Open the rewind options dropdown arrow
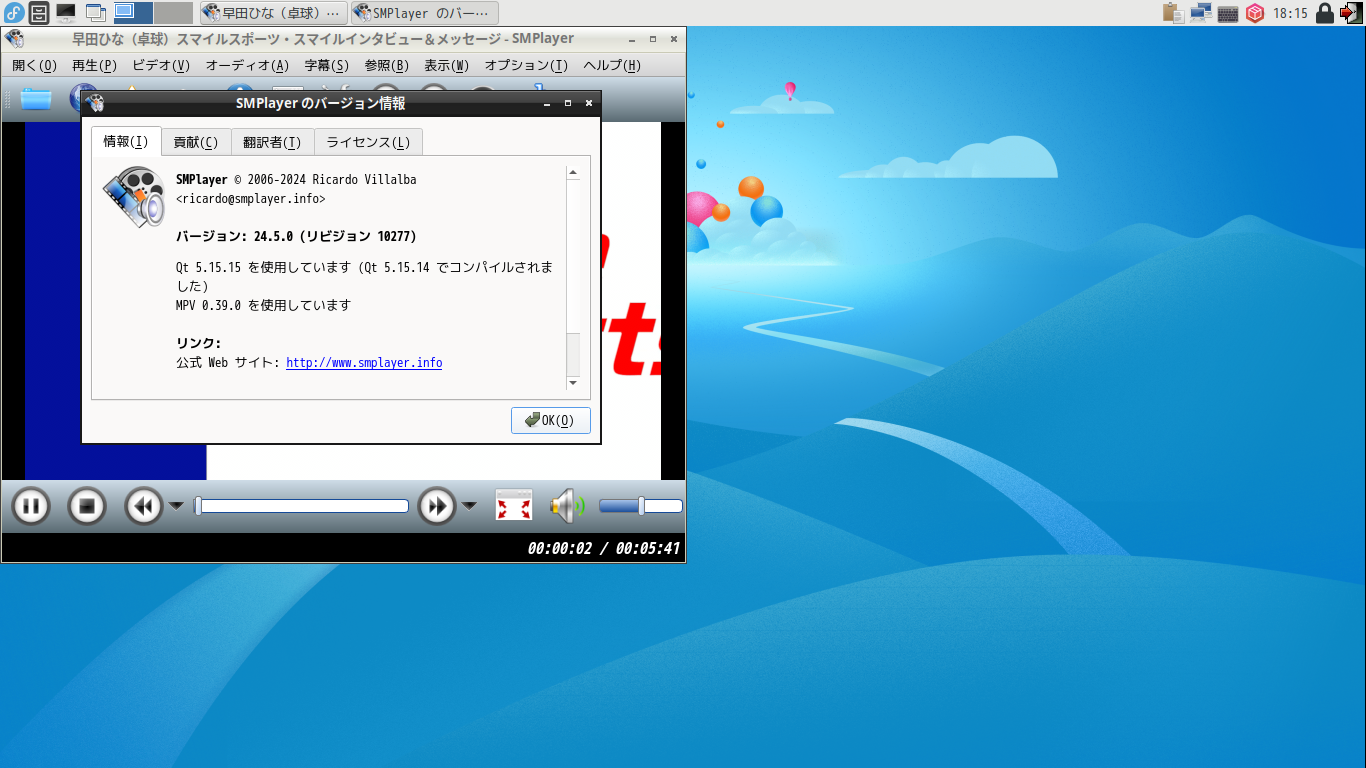 176,506
